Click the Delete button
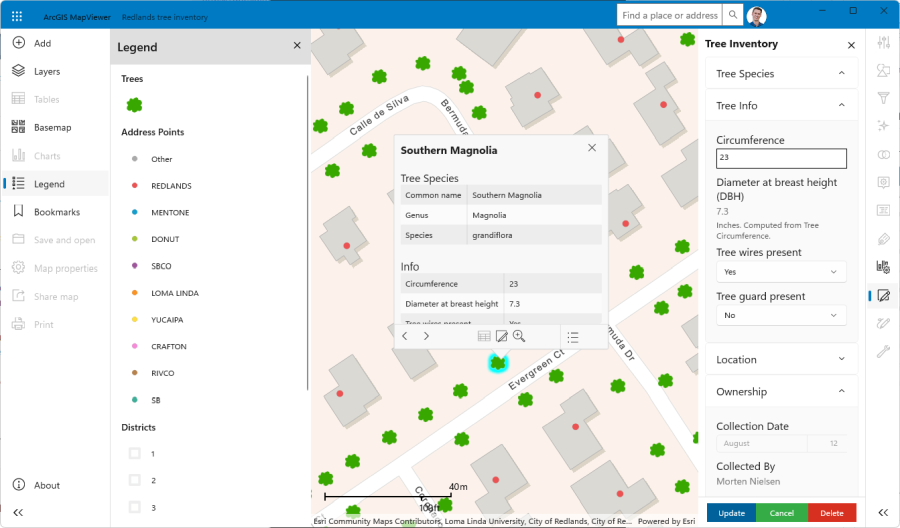This screenshot has width=900, height=528. (x=832, y=513)
